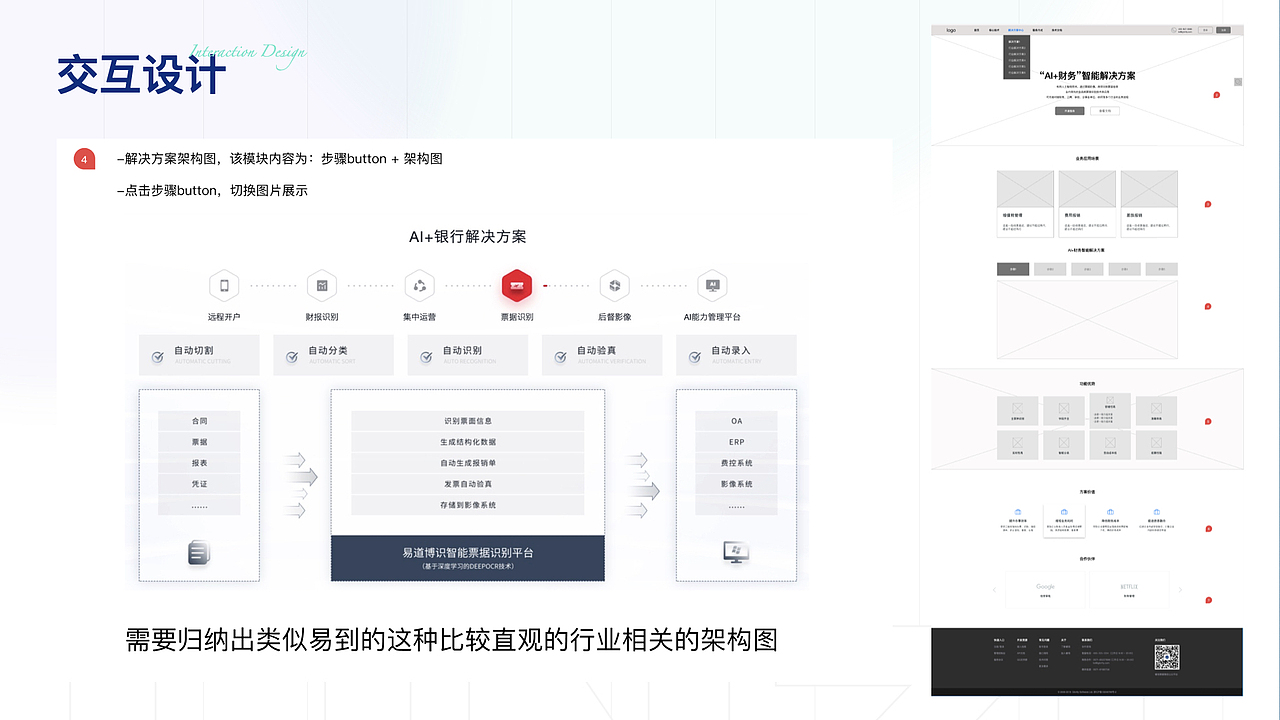
Task: Select the red 票据识别 step icon
Action: click(517, 285)
